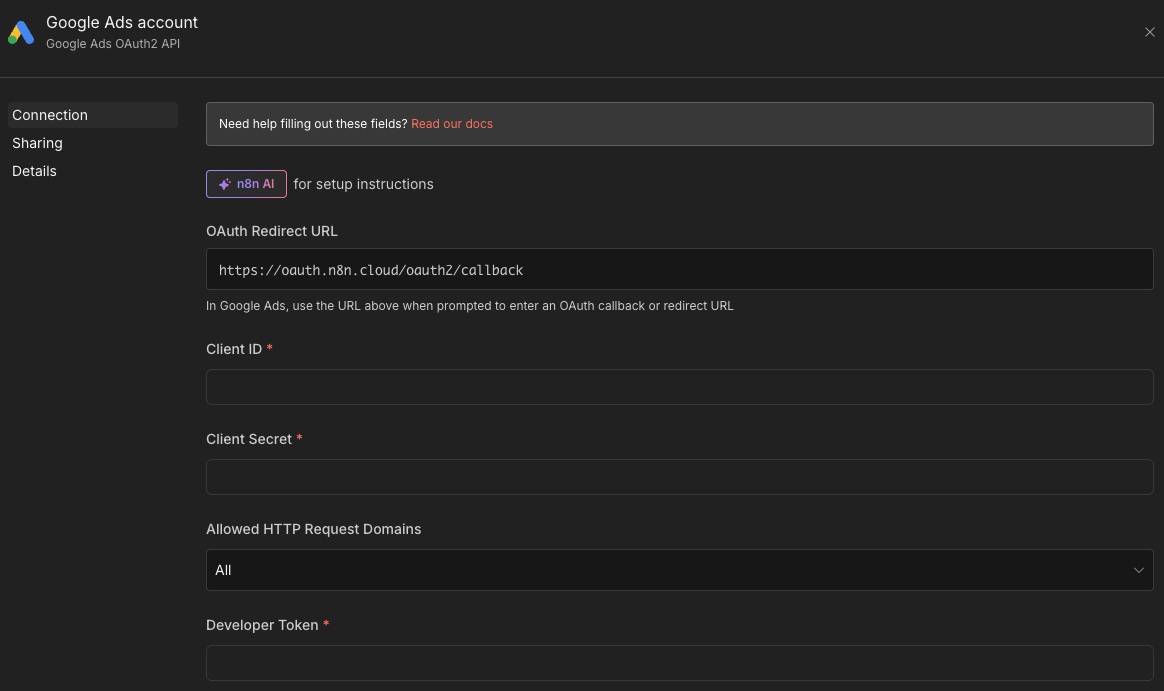Click the 'Google Ads account' credential title
1164x691 pixels.
122,22
